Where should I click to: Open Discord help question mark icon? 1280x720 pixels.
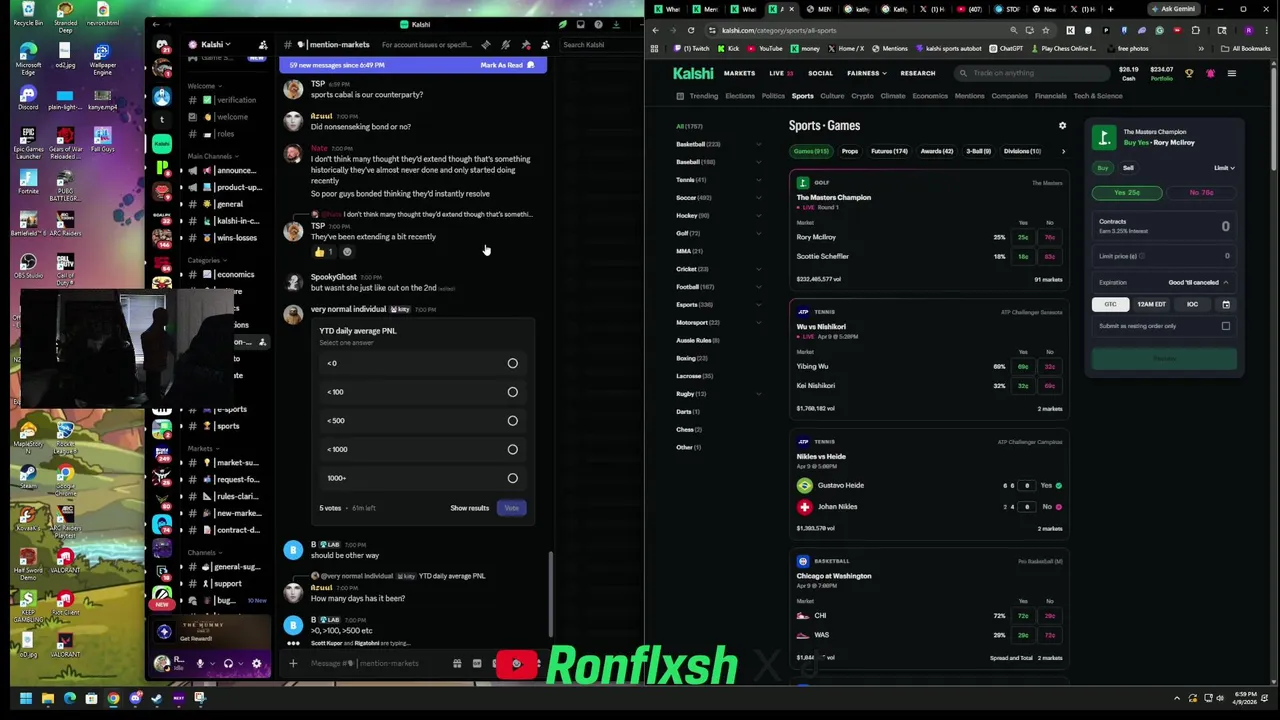(598, 25)
